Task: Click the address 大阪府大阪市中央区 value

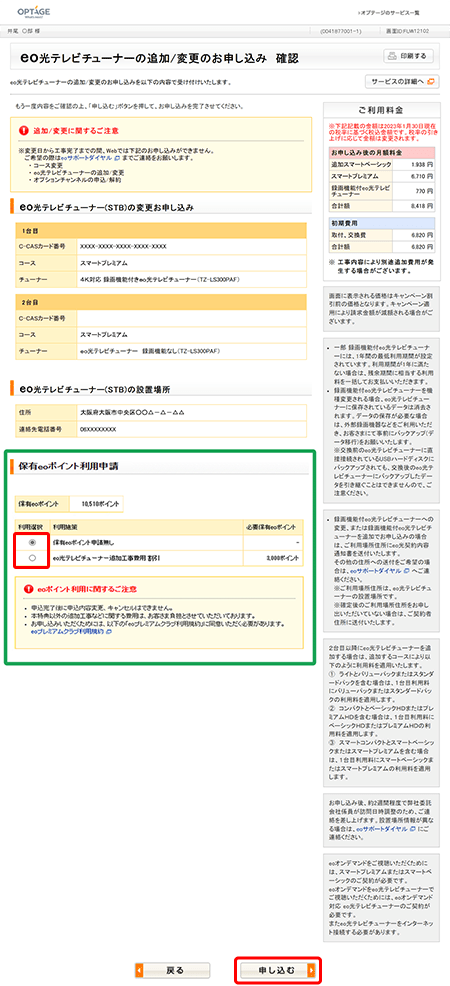Action: coord(132,413)
